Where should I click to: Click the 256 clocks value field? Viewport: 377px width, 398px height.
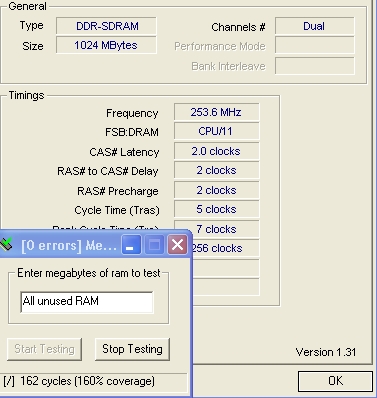click(x=225, y=248)
